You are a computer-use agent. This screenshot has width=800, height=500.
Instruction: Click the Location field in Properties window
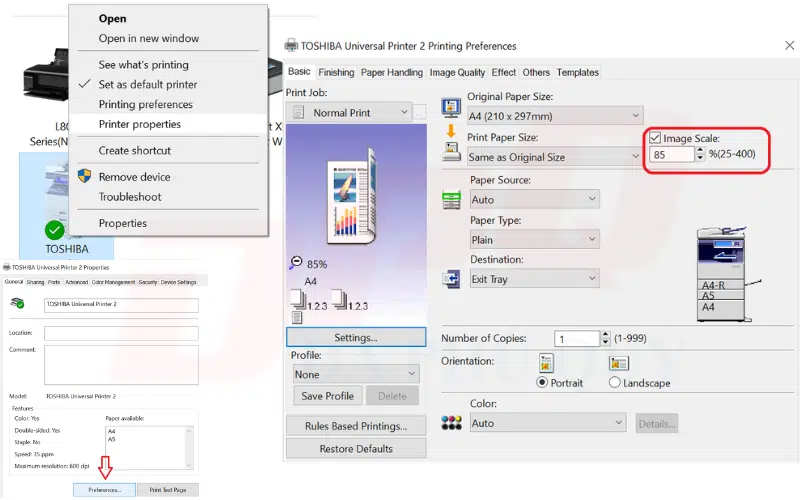pos(121,333)
